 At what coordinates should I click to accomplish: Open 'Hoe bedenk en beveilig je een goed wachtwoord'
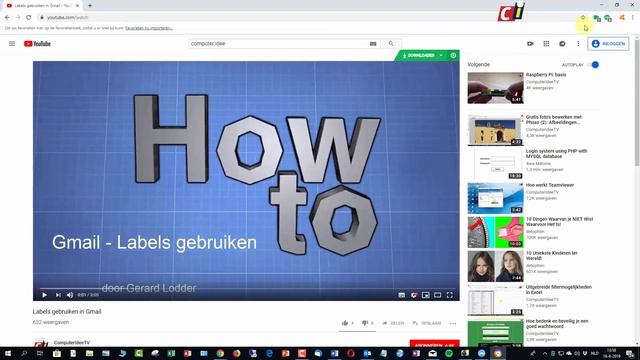[557, 324]
